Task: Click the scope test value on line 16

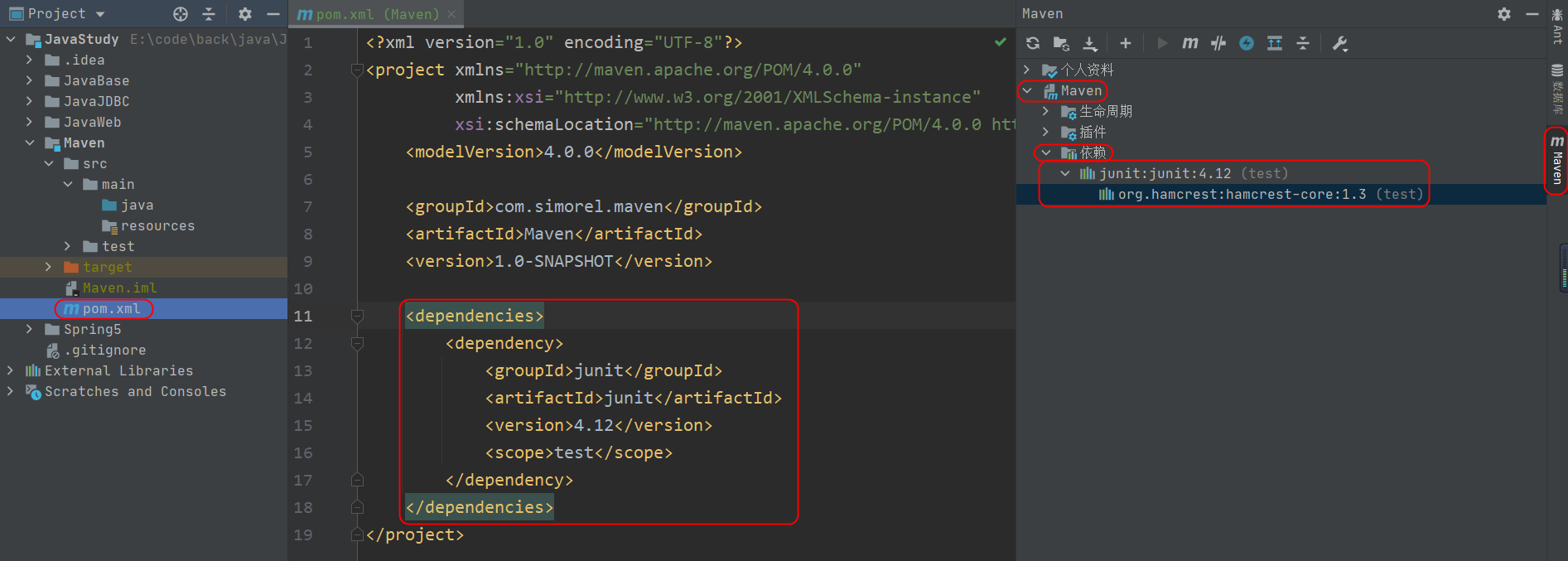Action: (574, 452)
